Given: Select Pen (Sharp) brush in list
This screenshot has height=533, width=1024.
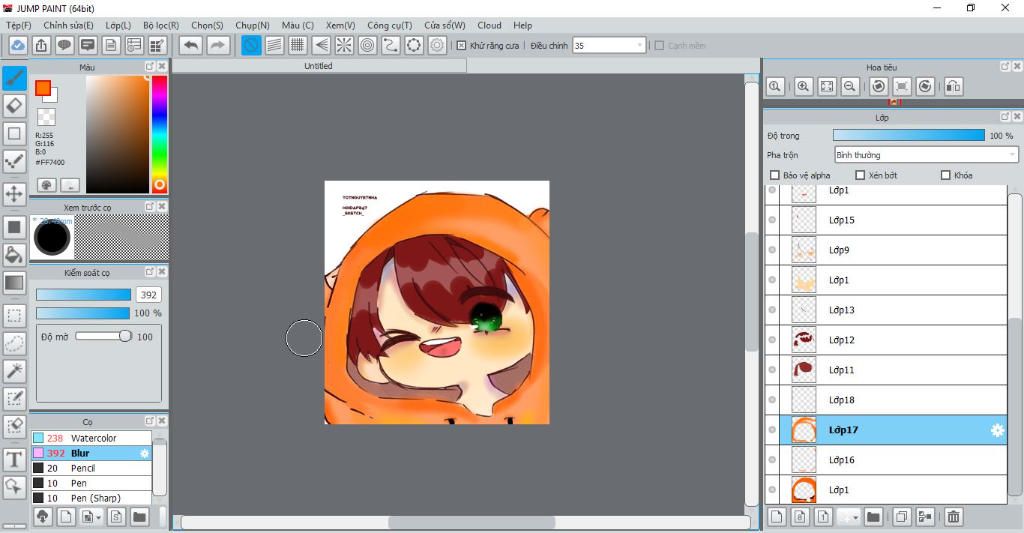Looking at the screenshot, I should click(91, 498).
